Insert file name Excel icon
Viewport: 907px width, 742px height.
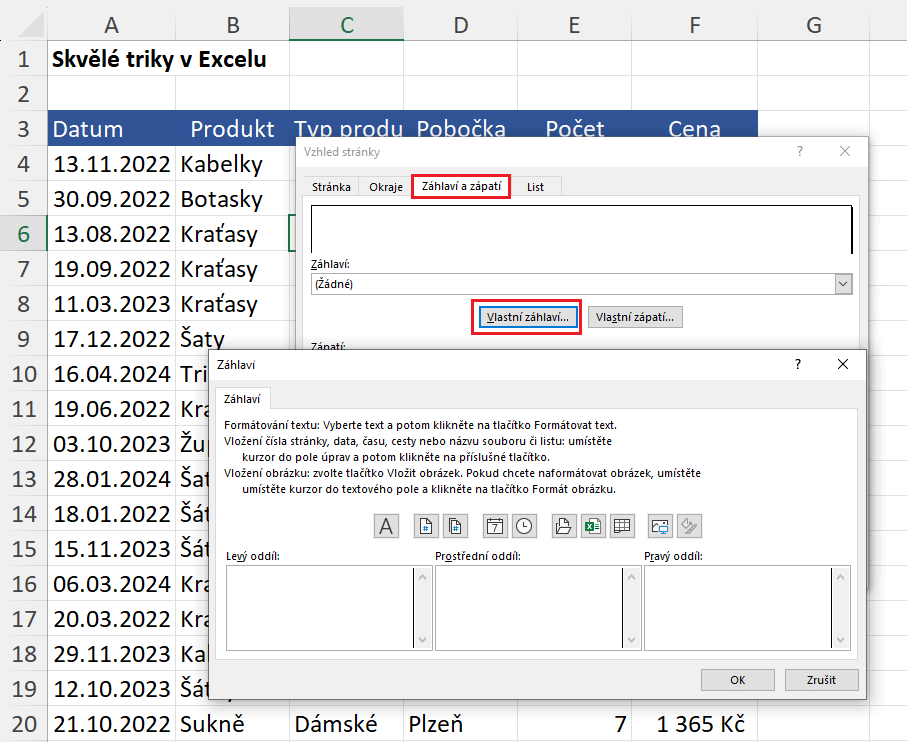[592, 526]
